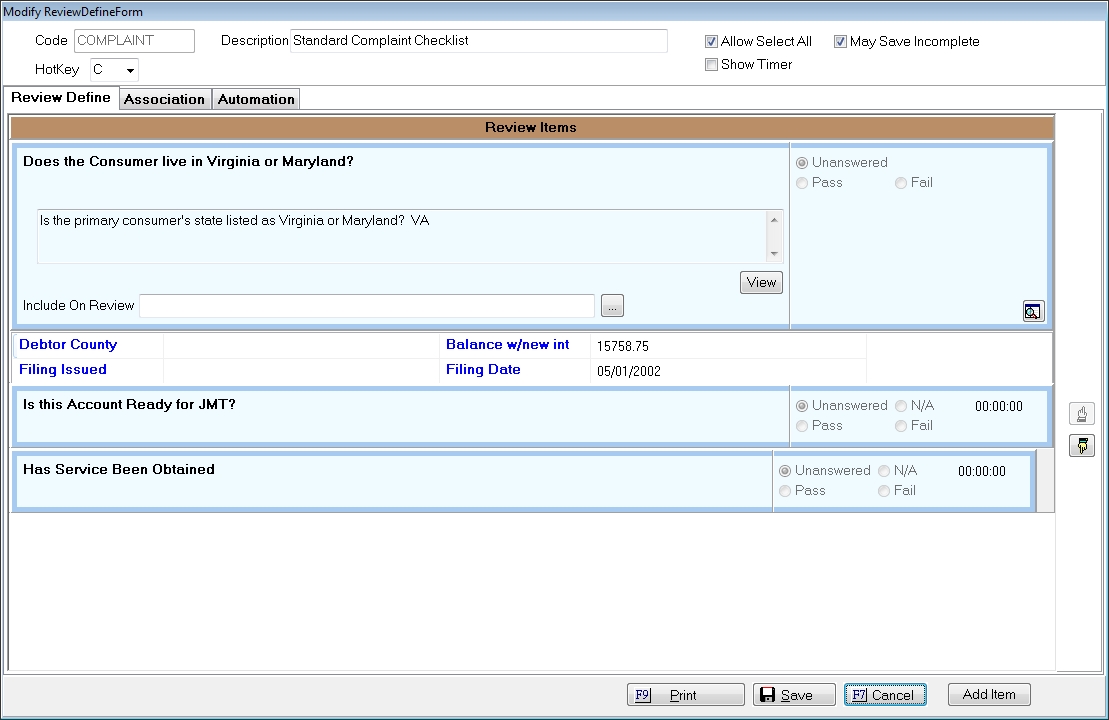Viewport: 1109px width, 720px height.
Task: Uncheck the May Save Incomplete checkbox
Action: pyautogui.click(x=841, y=42)
